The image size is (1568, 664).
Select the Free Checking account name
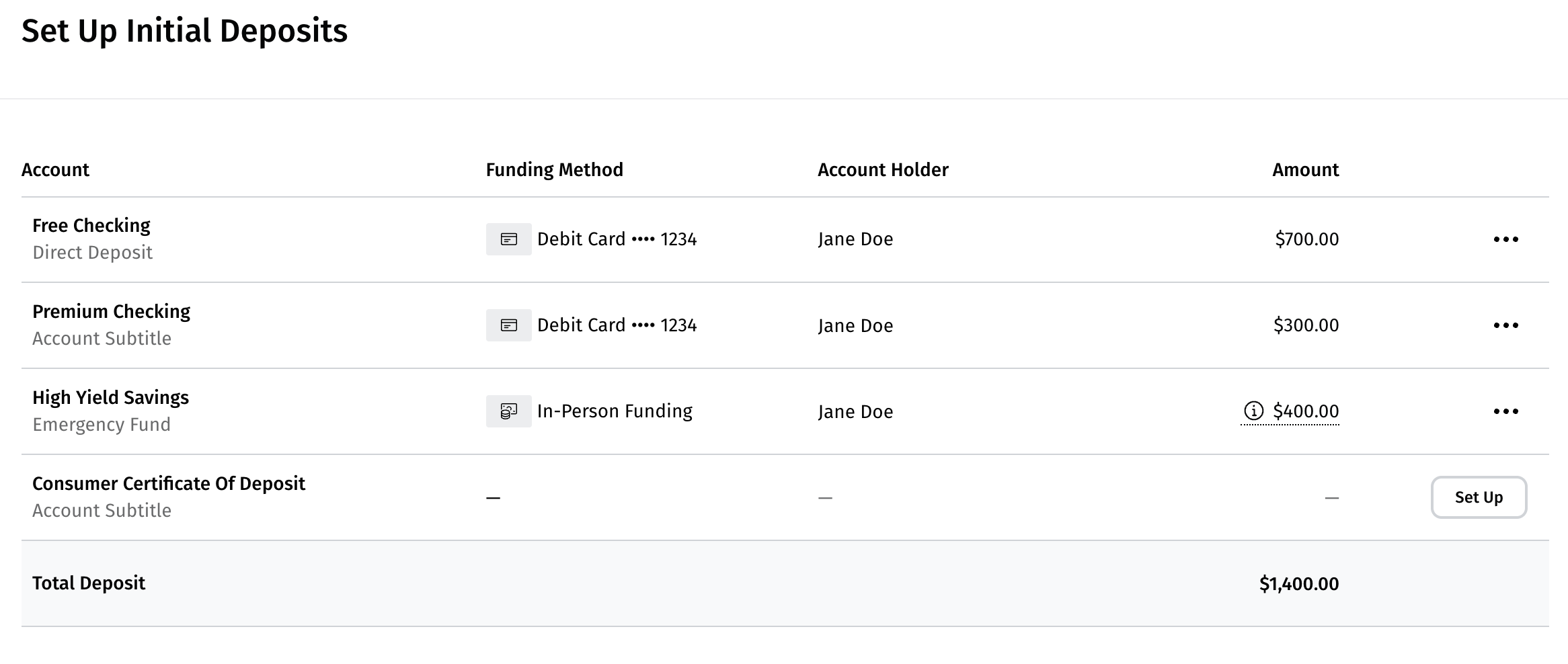pyautogui.click(x=91, y=226)
